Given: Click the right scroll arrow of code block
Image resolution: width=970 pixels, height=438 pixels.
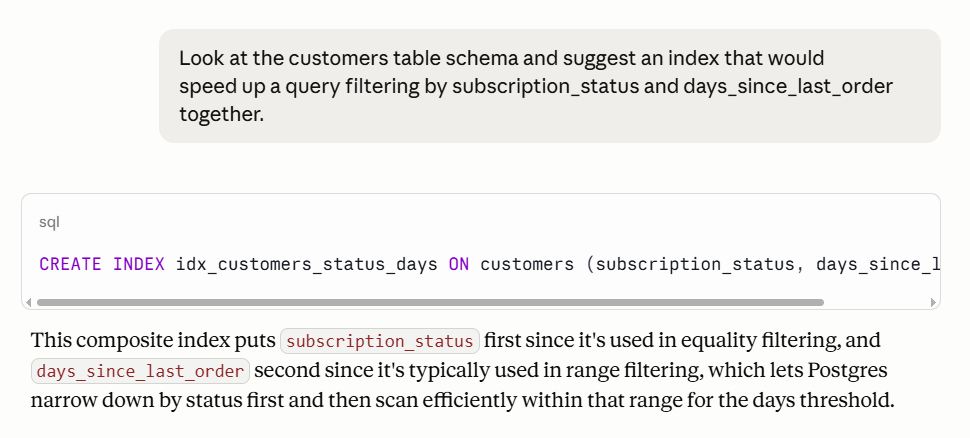Looking at the screenshot, I should pos(934,303).
